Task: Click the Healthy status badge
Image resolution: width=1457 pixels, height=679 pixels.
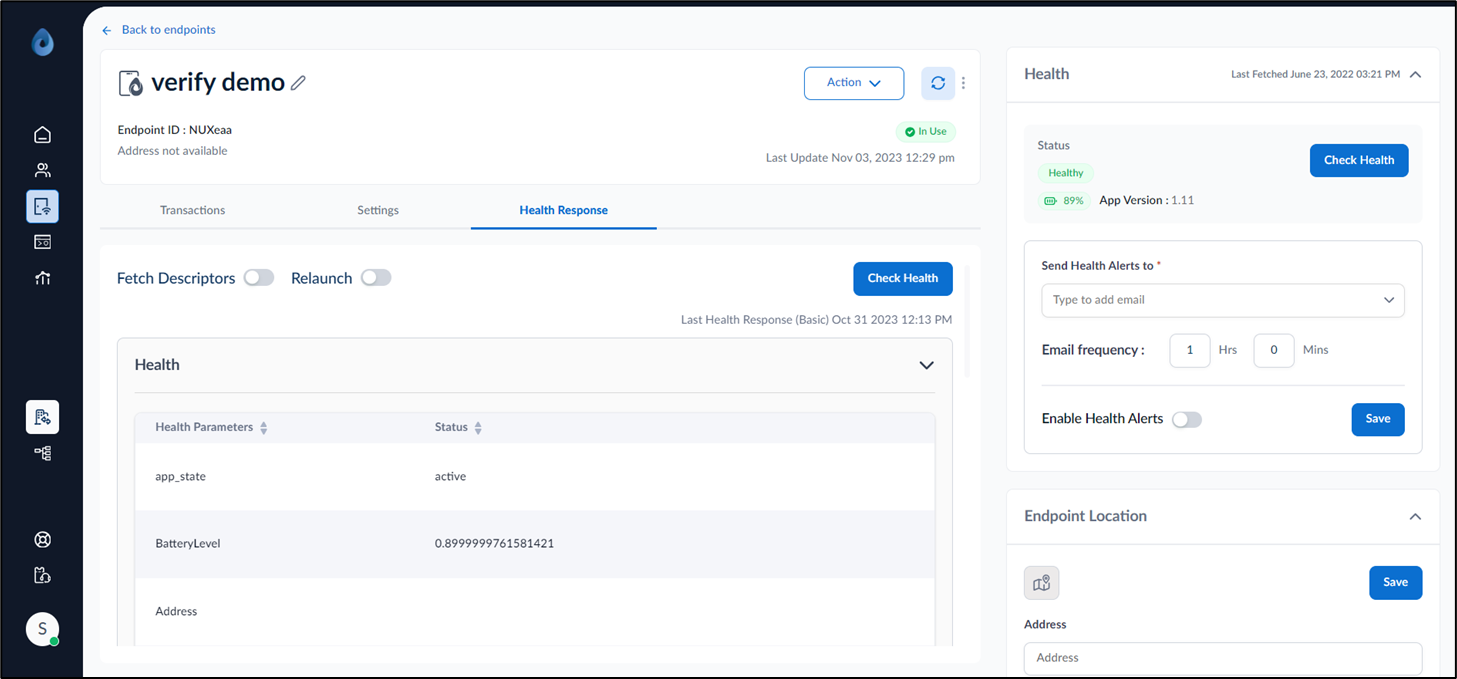Action: pos(1066,173)
